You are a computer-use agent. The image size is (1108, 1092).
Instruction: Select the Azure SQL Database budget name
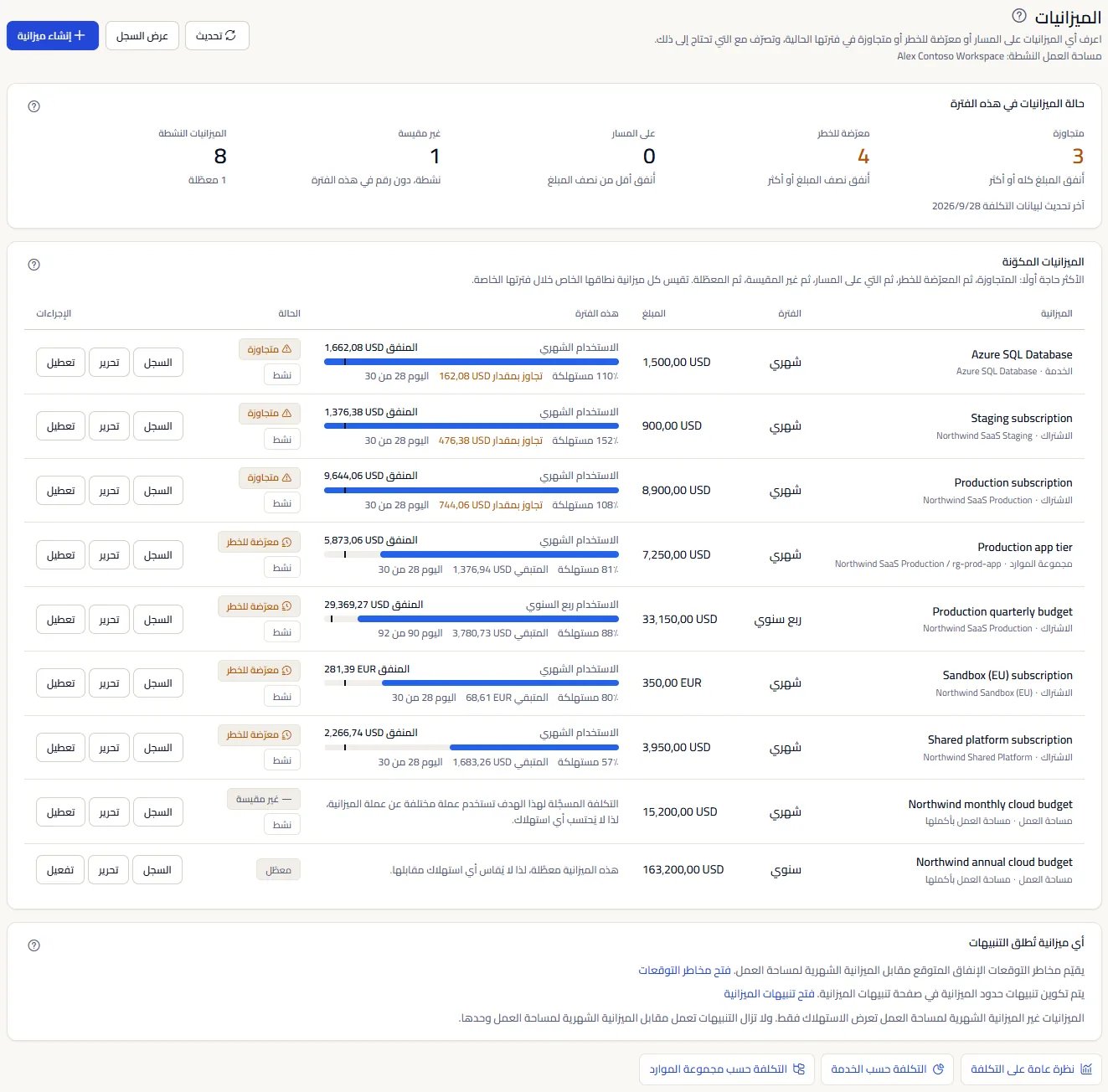[x=1022, y=354]
